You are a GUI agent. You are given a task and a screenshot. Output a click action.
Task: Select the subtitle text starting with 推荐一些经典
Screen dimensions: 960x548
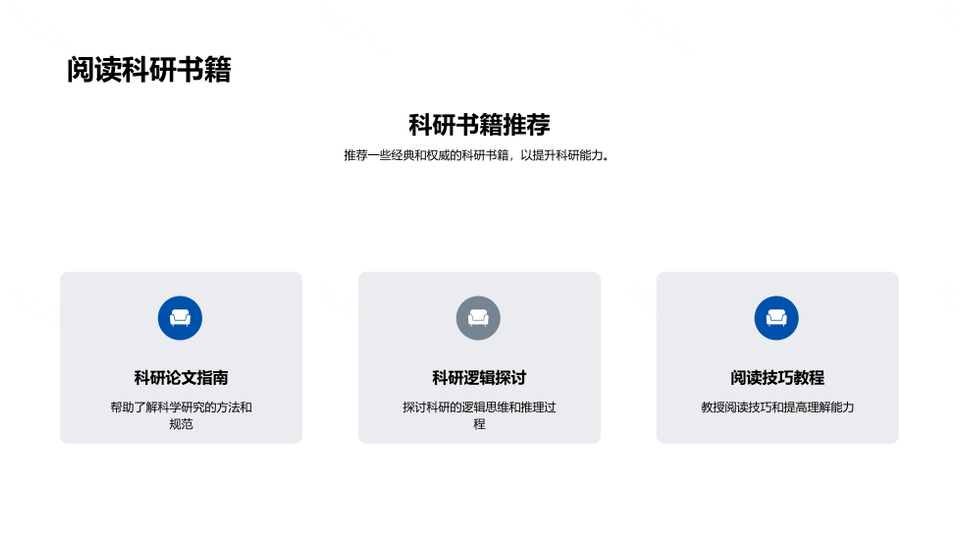(x=477, y=155)
